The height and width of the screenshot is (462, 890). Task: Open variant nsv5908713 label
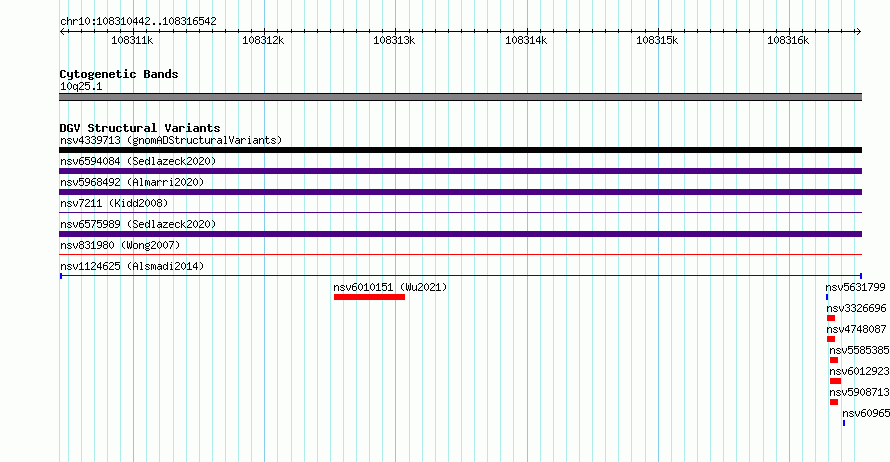(x=859, y=392)
